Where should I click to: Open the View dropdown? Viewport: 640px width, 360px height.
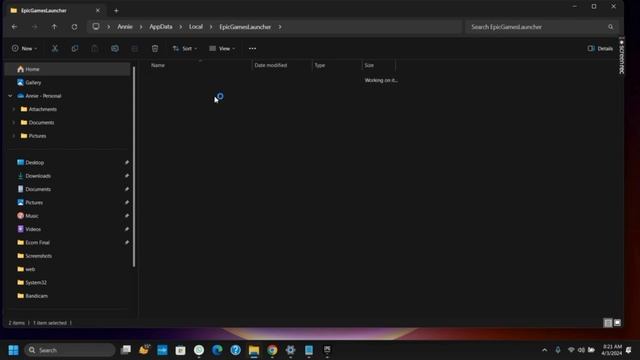[x=222, y=49]
